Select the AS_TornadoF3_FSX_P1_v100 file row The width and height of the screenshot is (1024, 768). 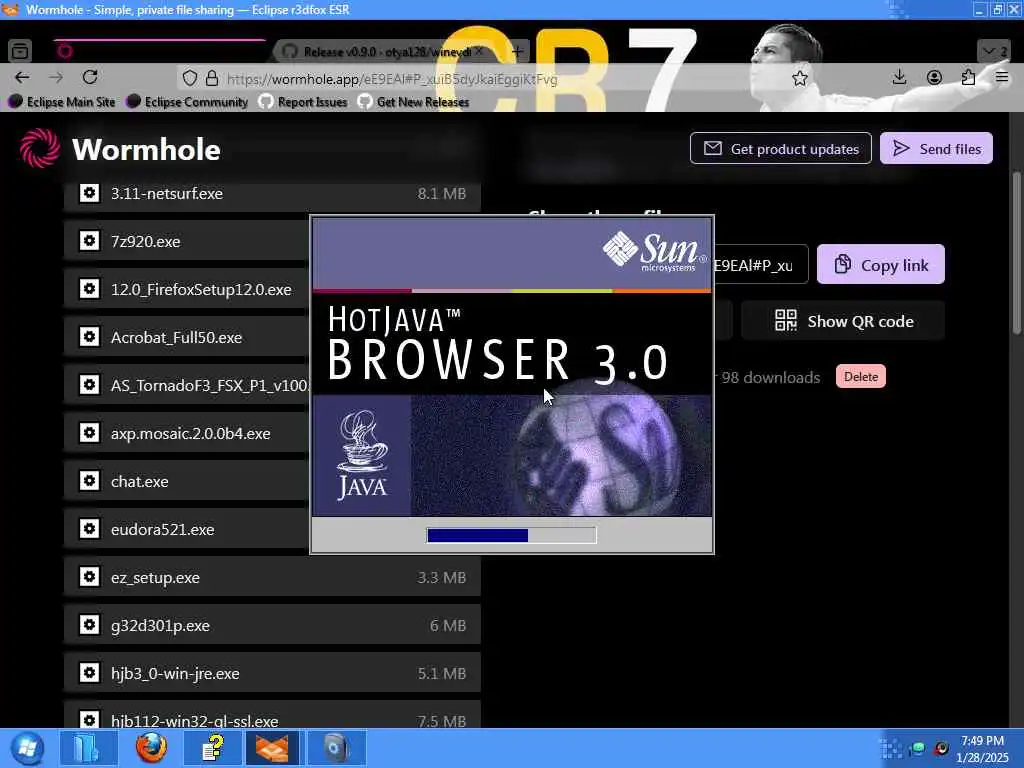coord(187,385)
